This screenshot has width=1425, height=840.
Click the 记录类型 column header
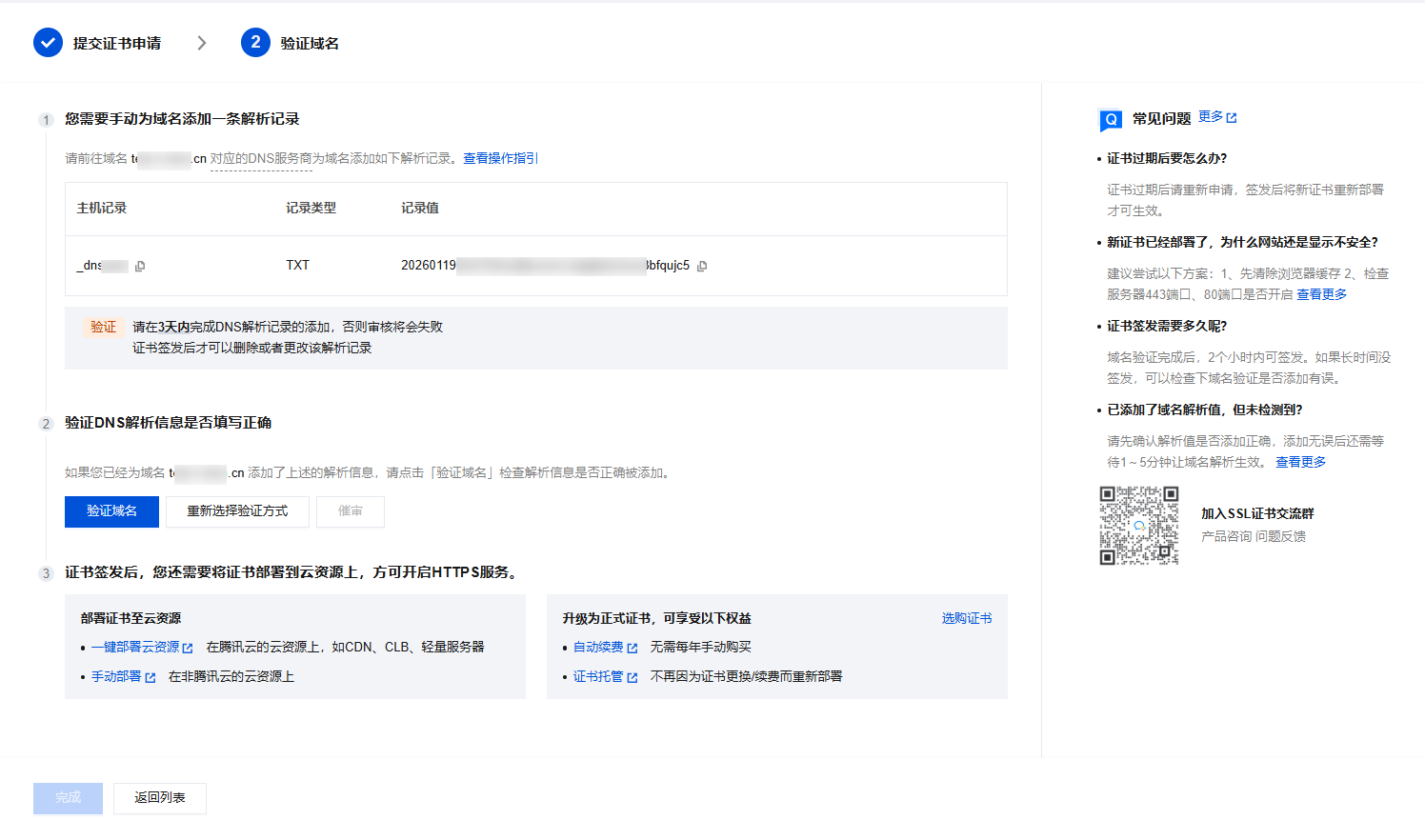311,209
